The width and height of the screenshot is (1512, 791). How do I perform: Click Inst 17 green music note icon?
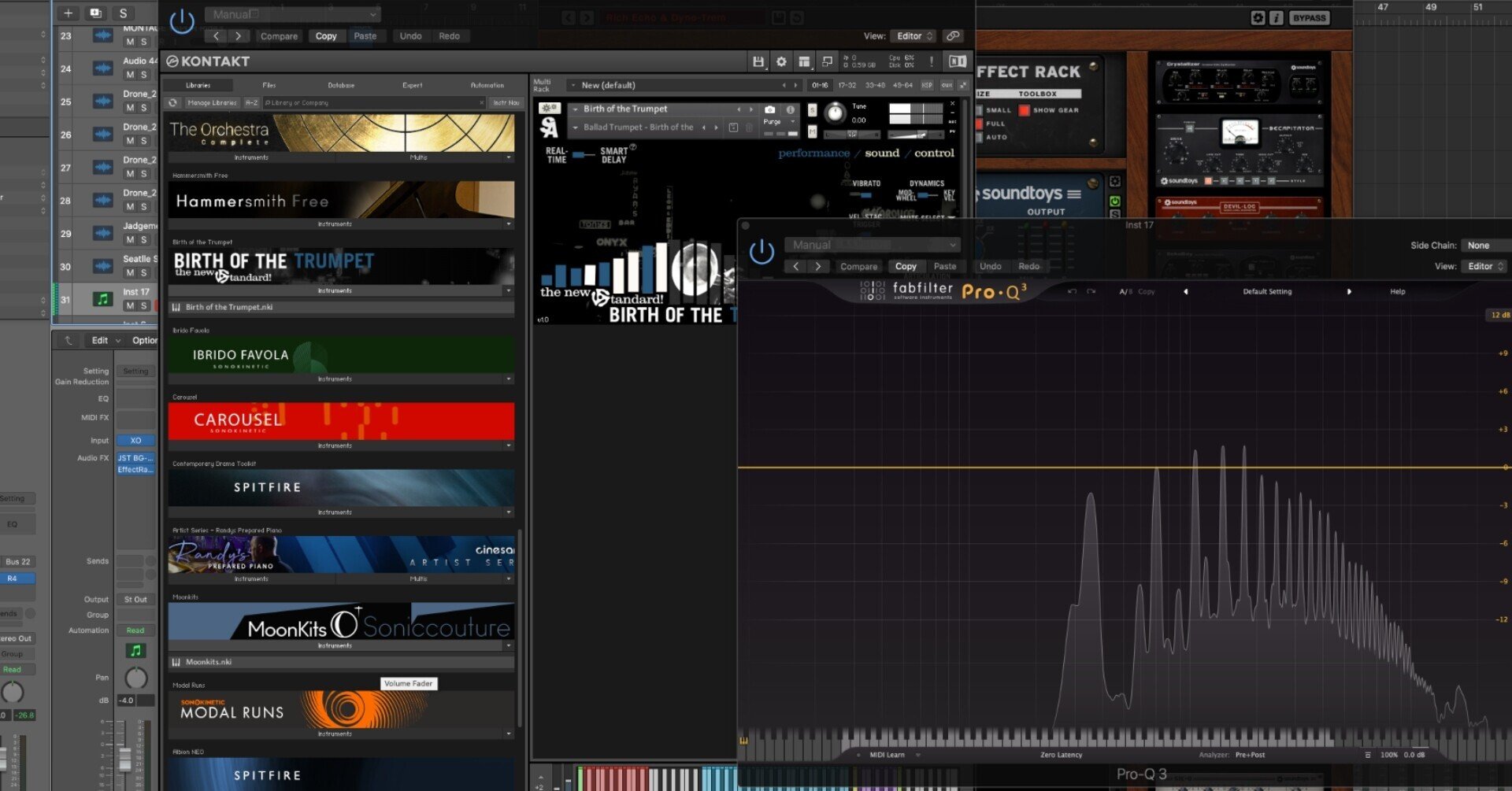coord(102,299)
